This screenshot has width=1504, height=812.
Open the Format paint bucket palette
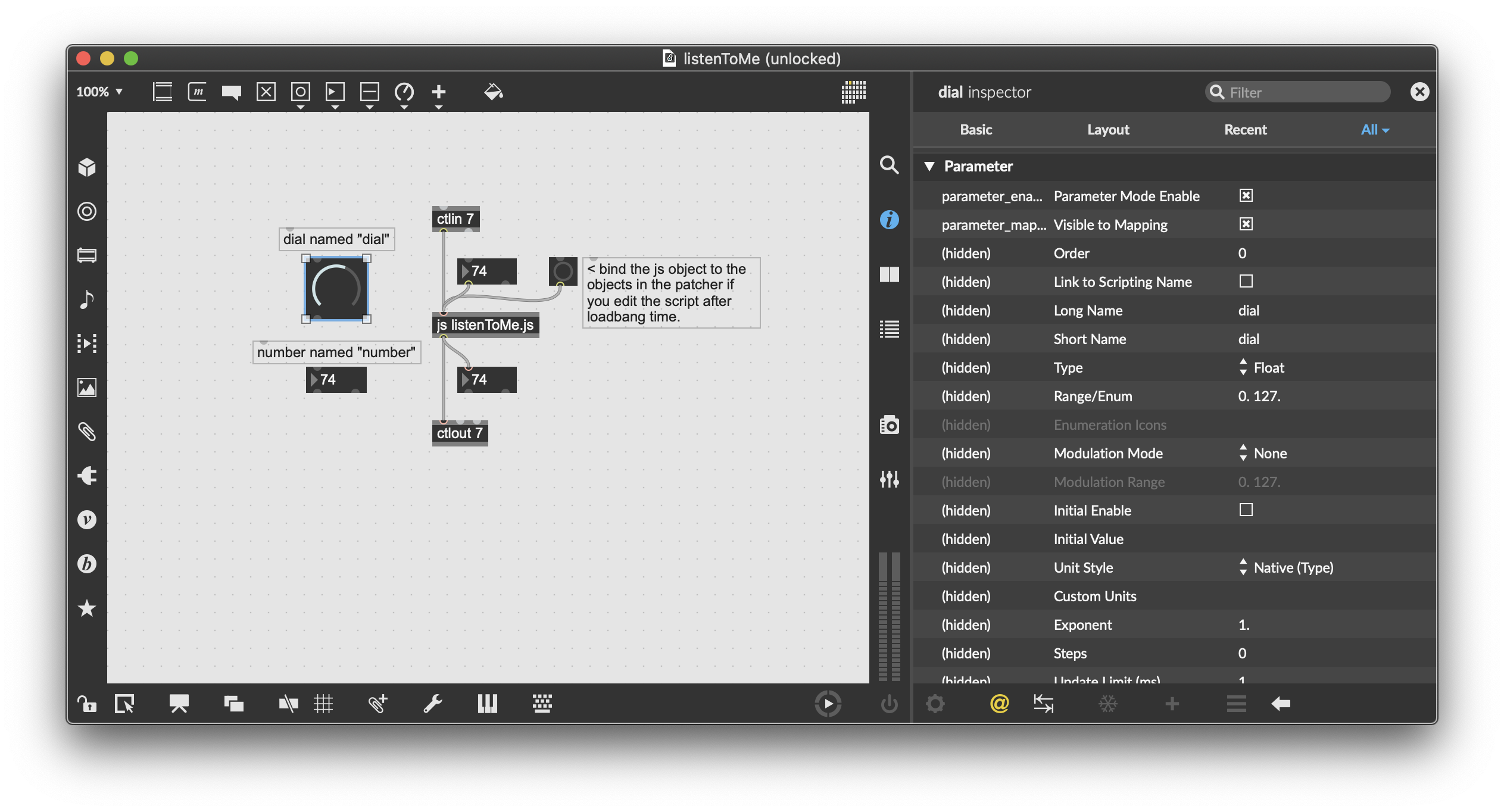pyautogui.click(x=494, y=92)
